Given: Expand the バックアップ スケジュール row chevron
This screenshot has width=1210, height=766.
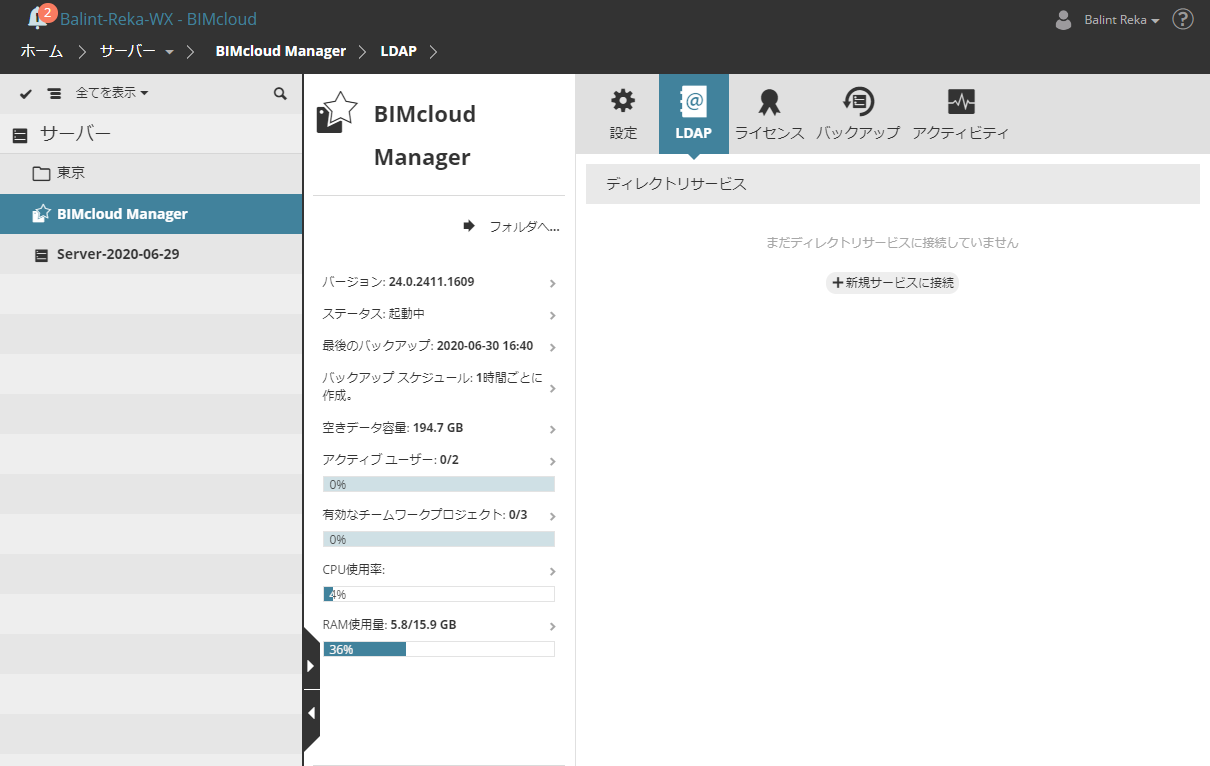Looking at the screenshot, I should coord(553,389).
